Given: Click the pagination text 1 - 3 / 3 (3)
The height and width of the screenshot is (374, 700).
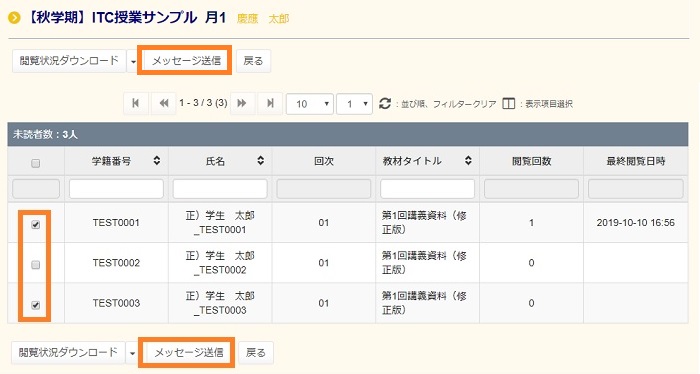Looking at the screenshot, I should pos(203,103).
